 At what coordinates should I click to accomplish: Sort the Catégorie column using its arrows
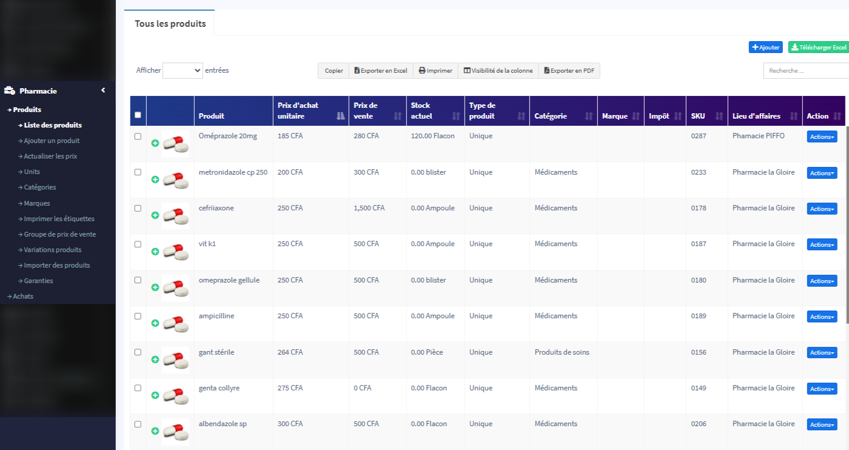coord(588,116)
